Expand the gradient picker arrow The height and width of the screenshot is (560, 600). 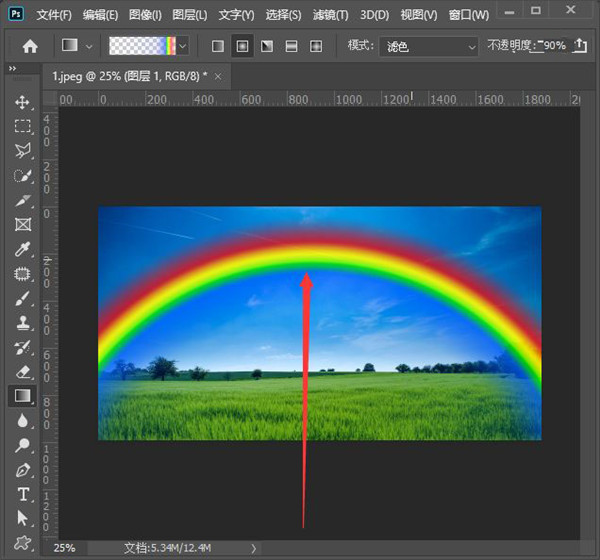tap(183, 46)
